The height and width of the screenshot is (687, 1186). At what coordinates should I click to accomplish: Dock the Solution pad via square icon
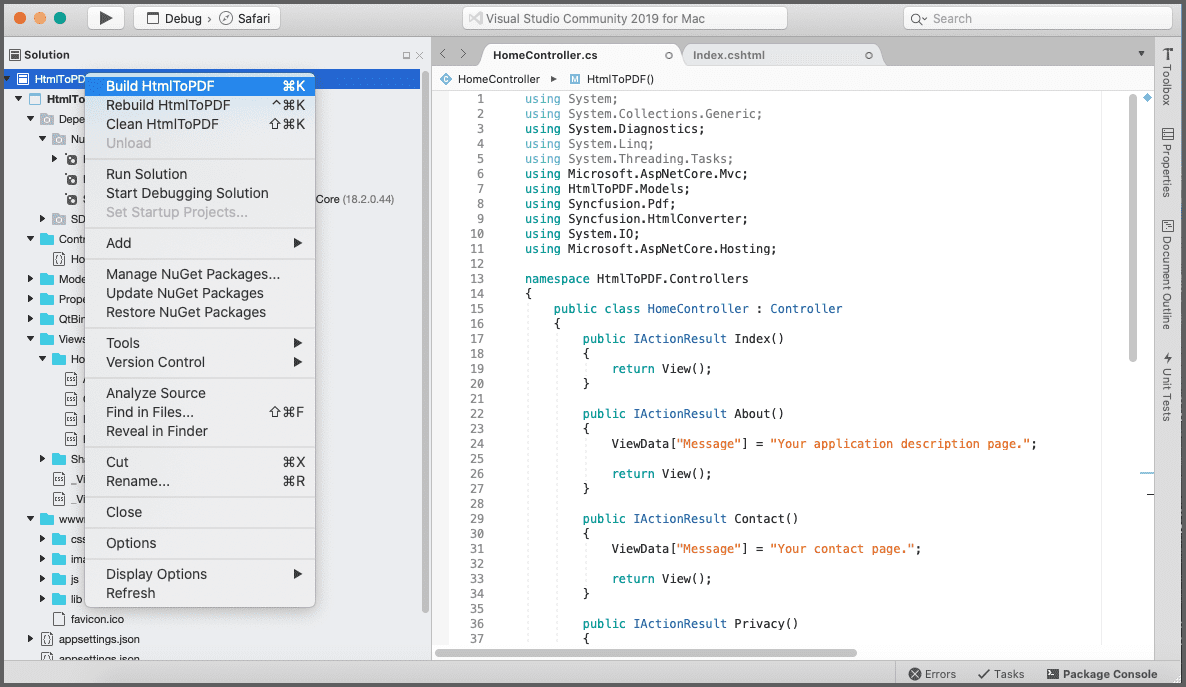[x=406, y=55]
